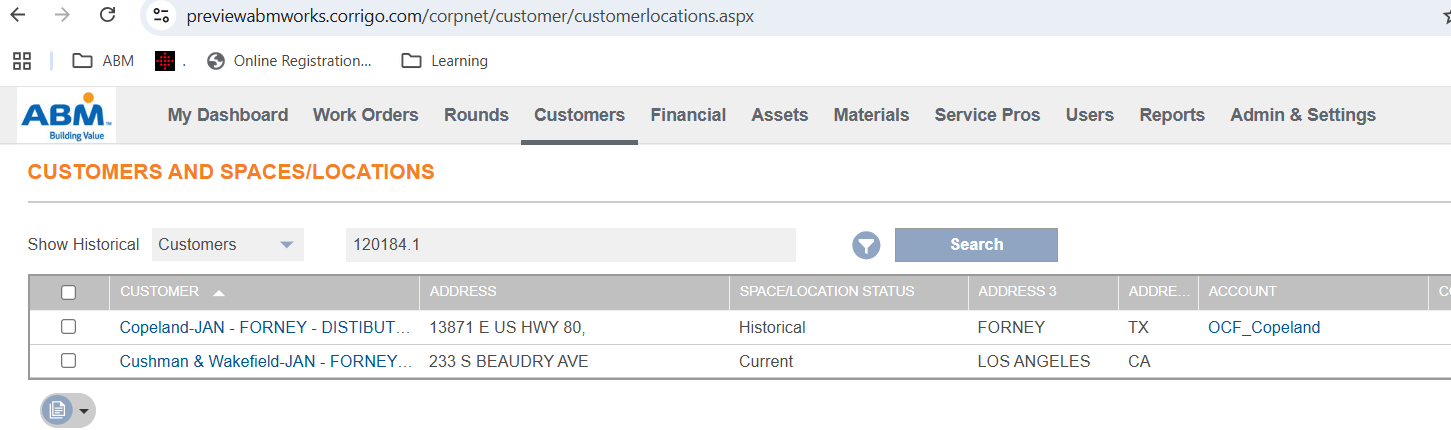
Task: Click the search field containing 120184.1
Action: tap(571, 244)
